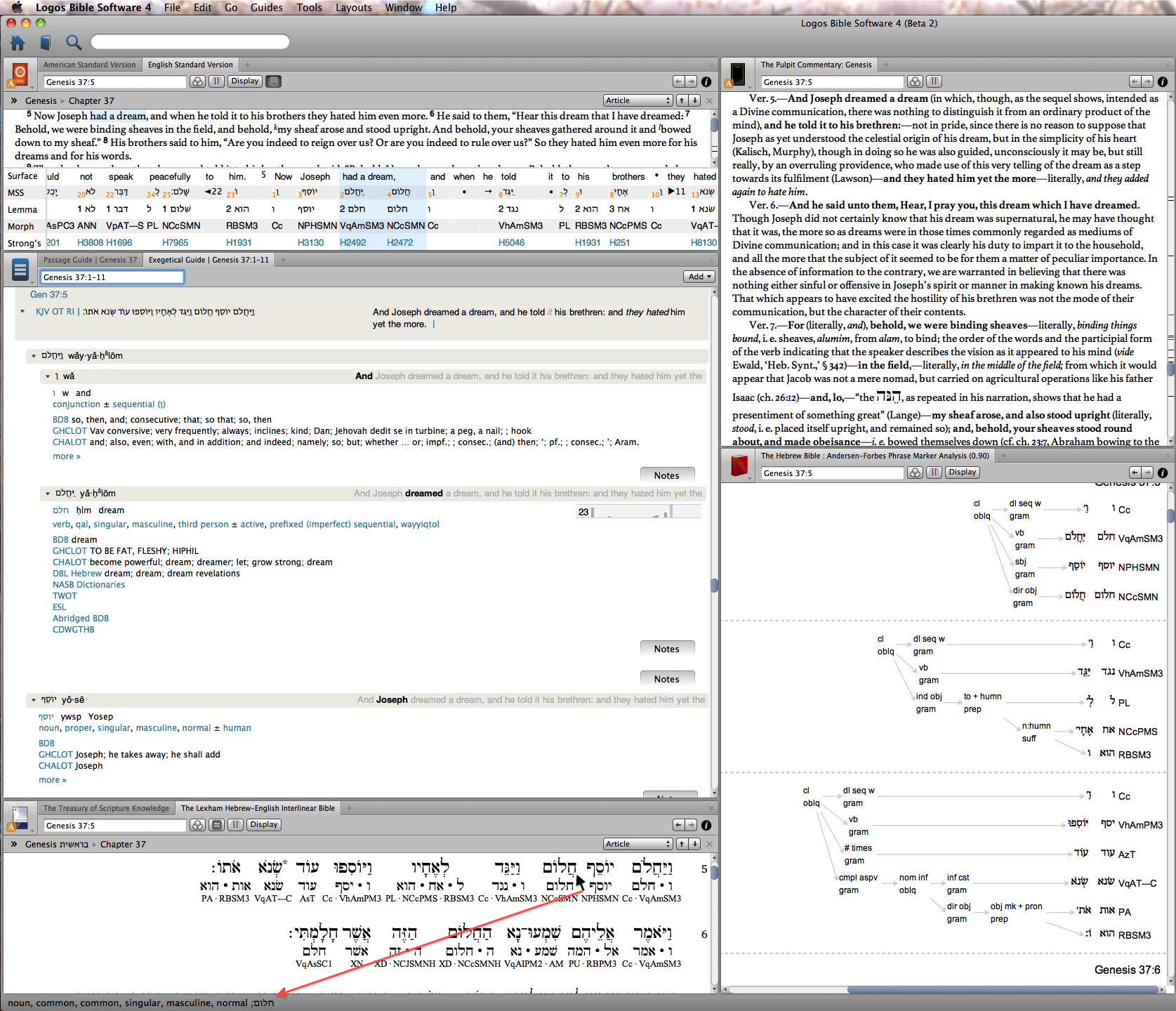Click the Gen 37:5 reference link
The width and height of the screenshot is (1176, 1011).
[49, 295]
